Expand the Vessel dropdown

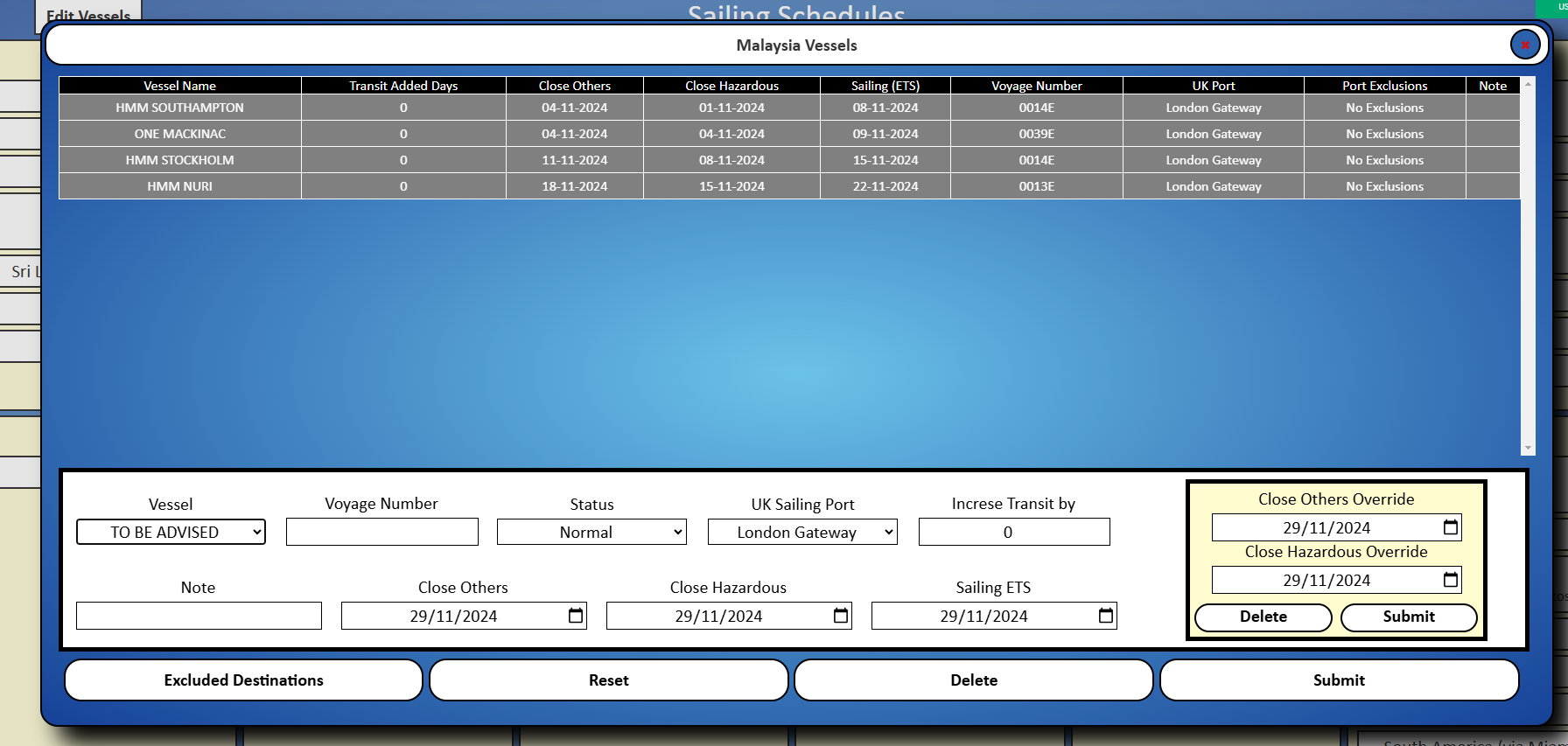[x=171, y=532]
